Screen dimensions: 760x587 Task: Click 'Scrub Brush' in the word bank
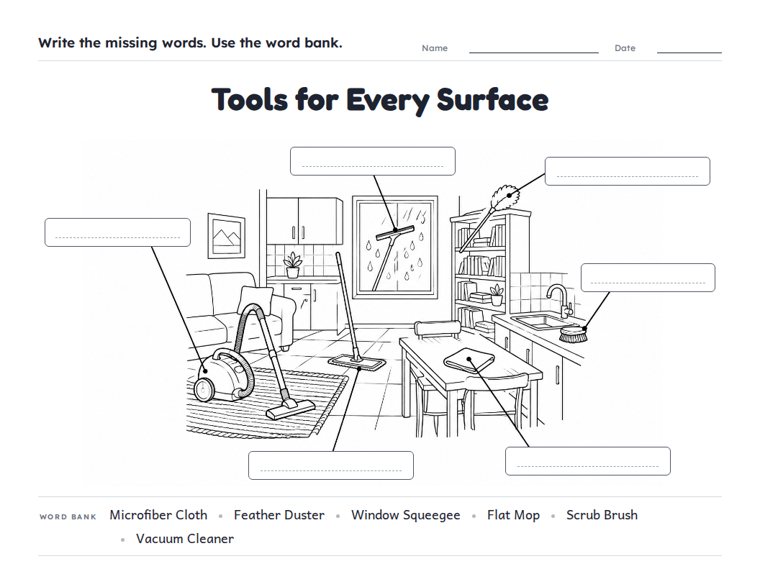(602, 515)
